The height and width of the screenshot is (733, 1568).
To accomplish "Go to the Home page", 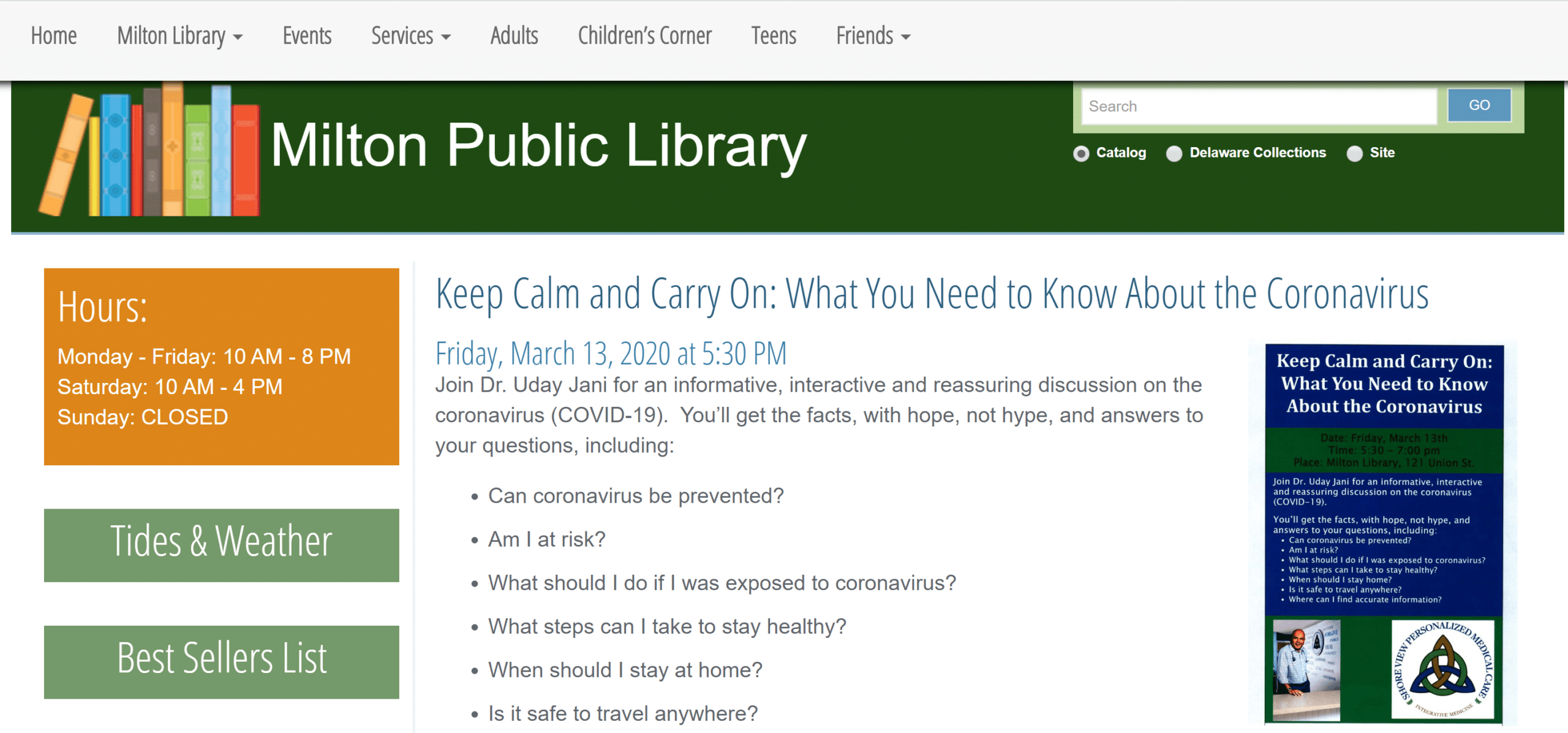I will click(54, 36).
